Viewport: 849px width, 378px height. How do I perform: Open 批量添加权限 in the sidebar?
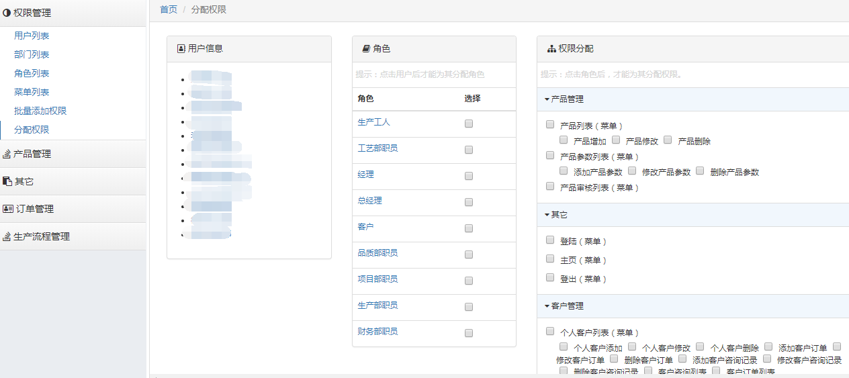41,111
